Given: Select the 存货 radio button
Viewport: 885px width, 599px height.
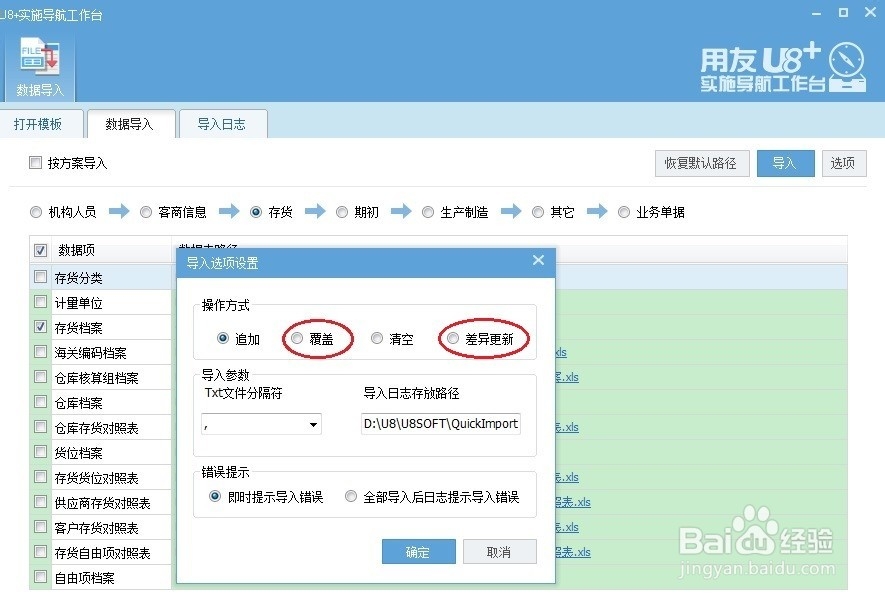Looking at the screenshot, I should coord(256,212).
